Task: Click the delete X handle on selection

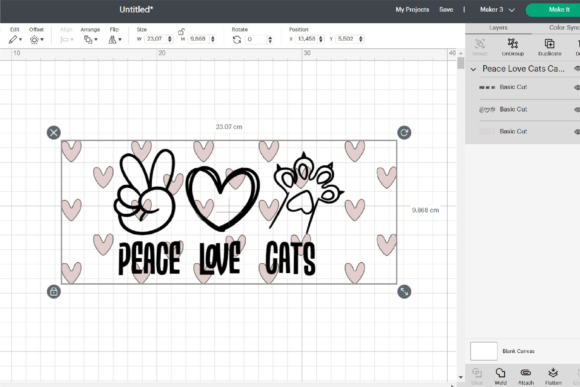Action: pyautogui.click(x=54, y=132)
